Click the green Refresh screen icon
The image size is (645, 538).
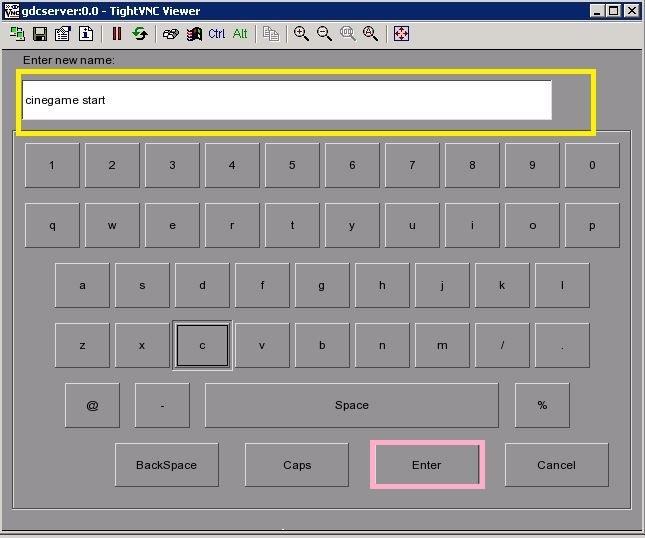click(x=140, y=34)
